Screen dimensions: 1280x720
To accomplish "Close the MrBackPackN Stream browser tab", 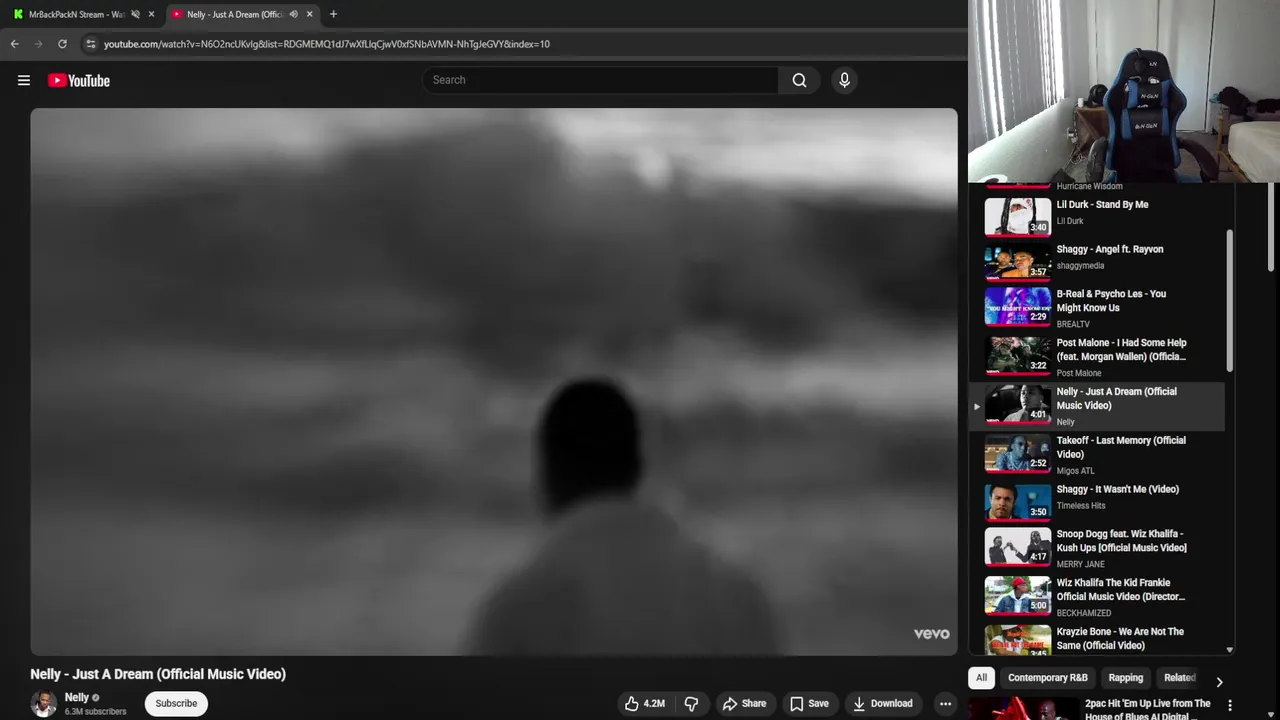I will coord(151,14).
